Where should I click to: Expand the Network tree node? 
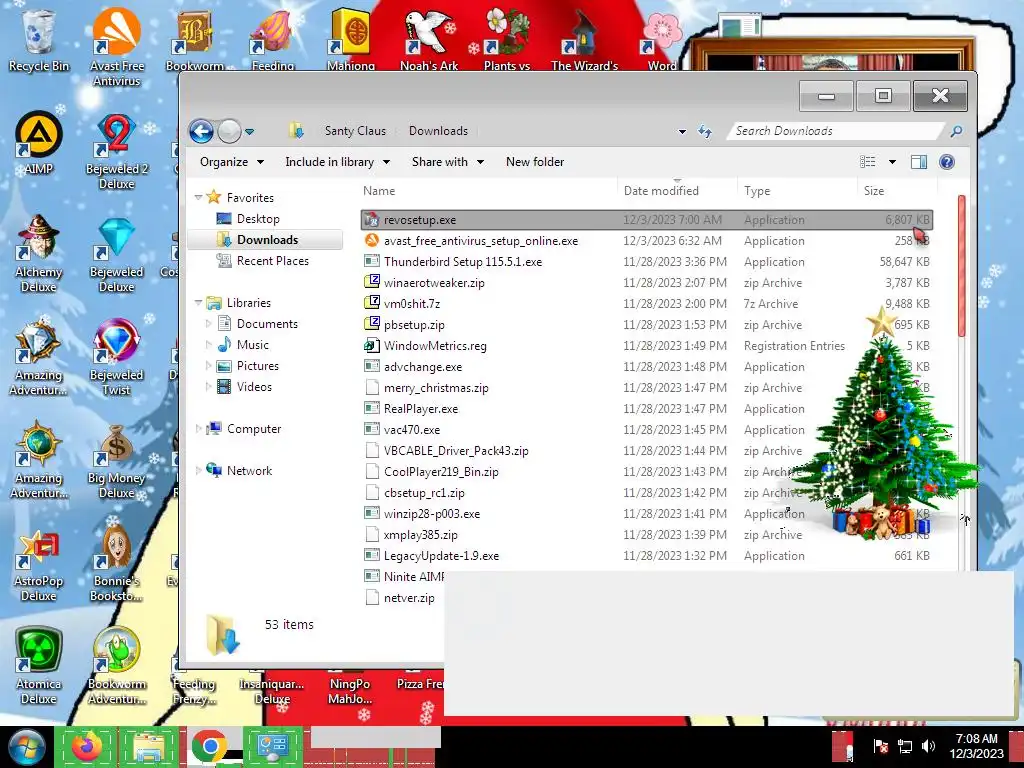199,470
